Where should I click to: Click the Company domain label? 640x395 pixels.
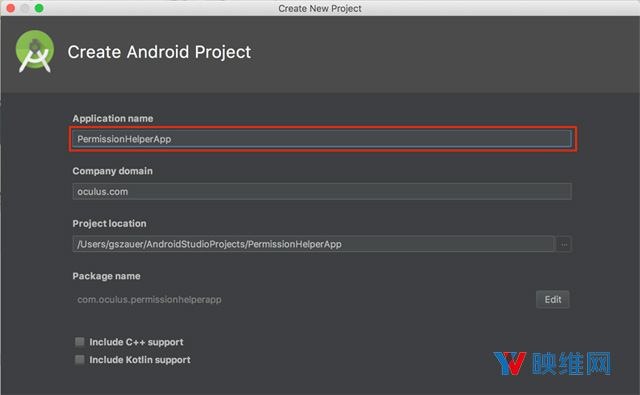[113, 171]
